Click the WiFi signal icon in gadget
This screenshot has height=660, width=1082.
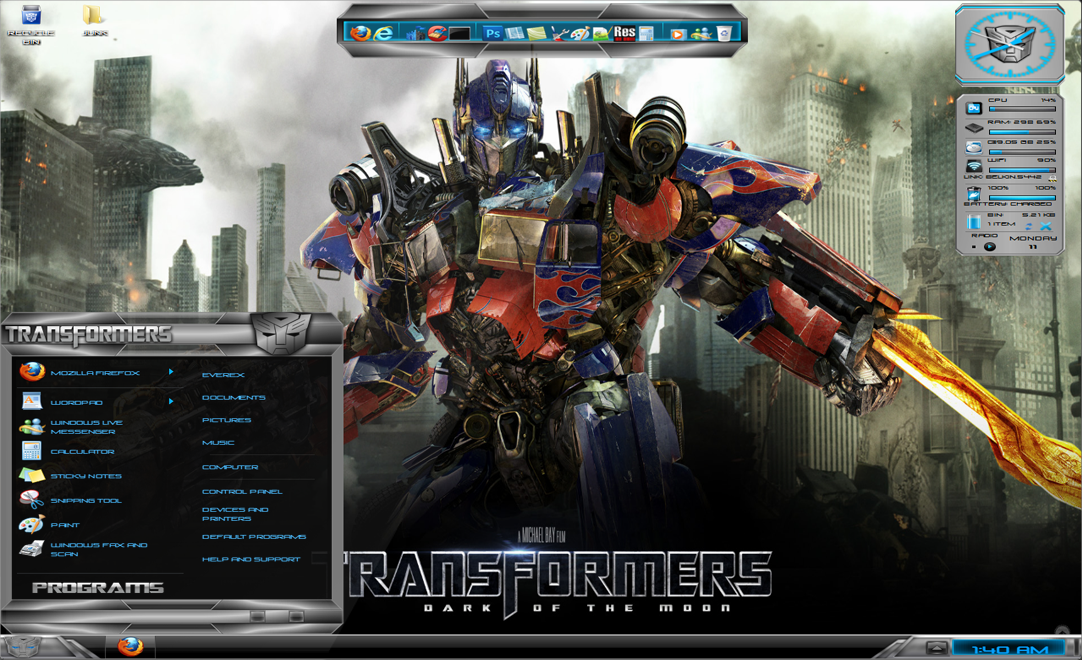tap(974, 166)
